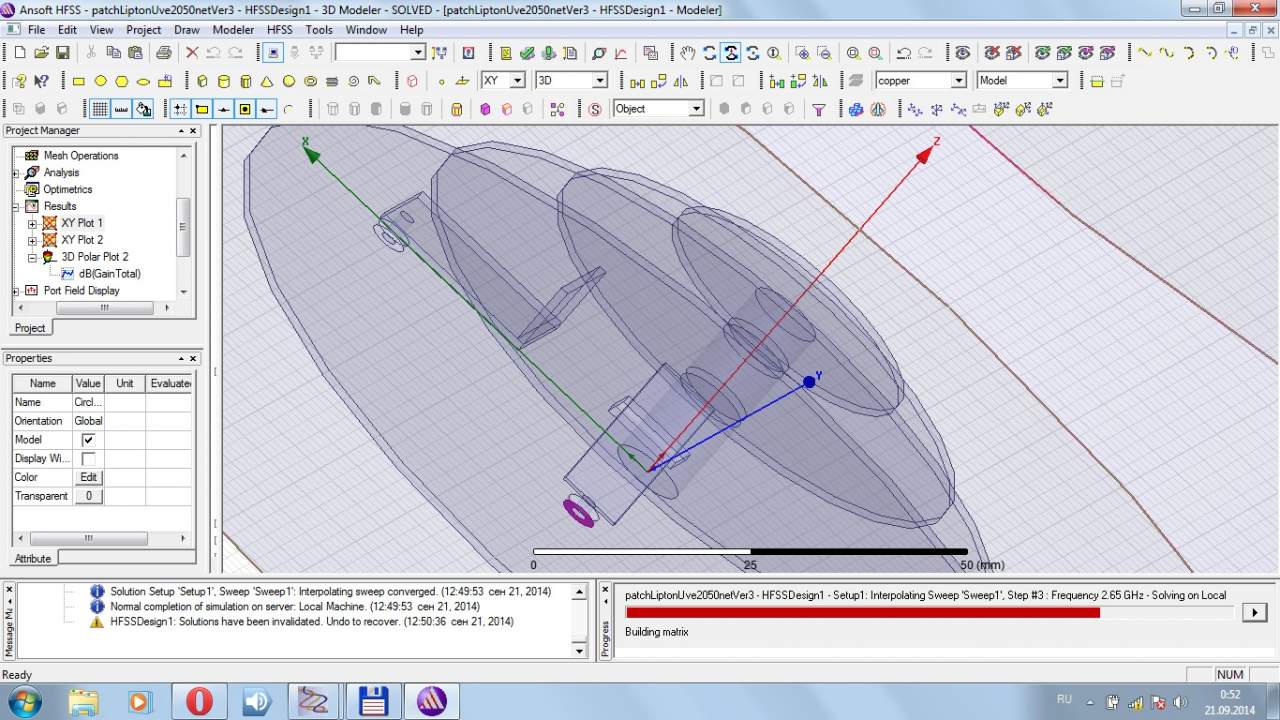Select the Draw cylinder tool
Screen dimensions: 1280x720
tap(223, 81)
